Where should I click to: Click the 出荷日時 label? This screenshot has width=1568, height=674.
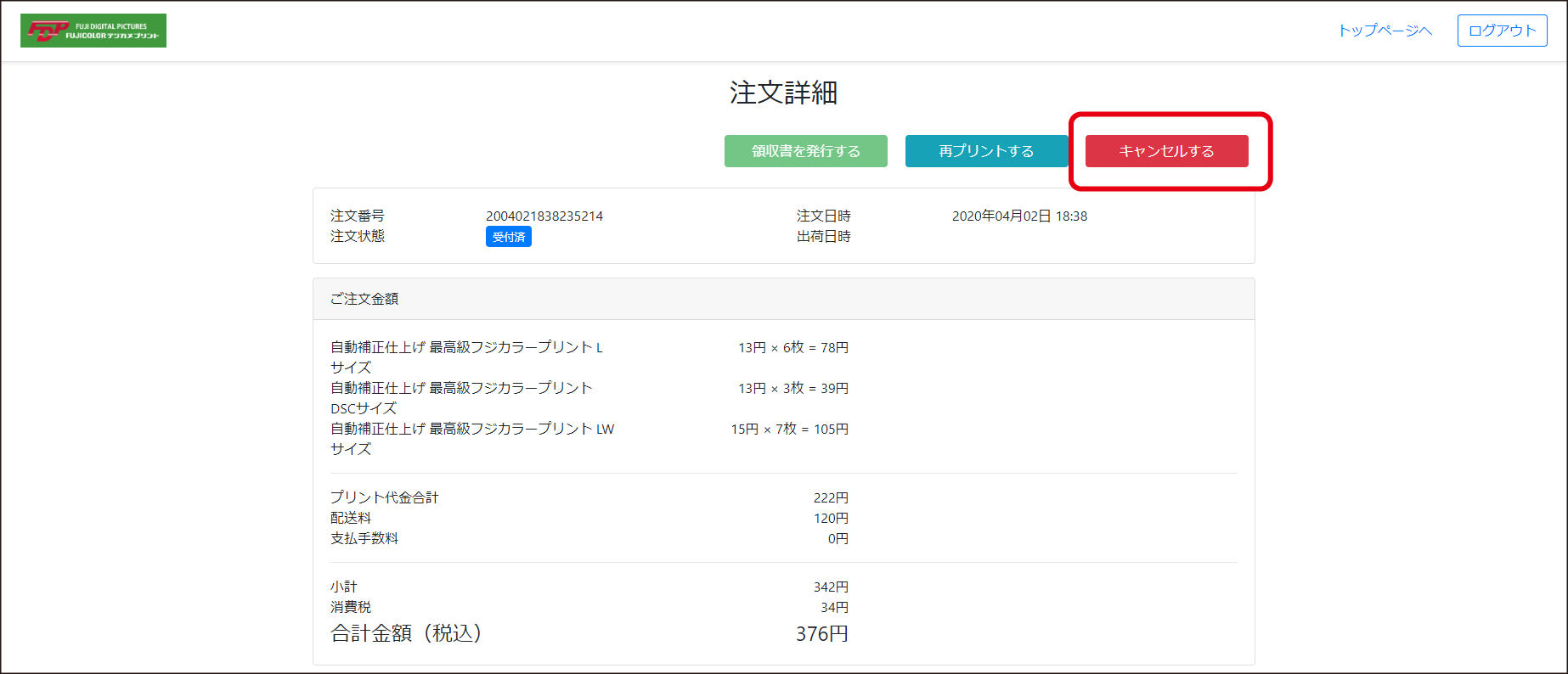tap(824, 237)
